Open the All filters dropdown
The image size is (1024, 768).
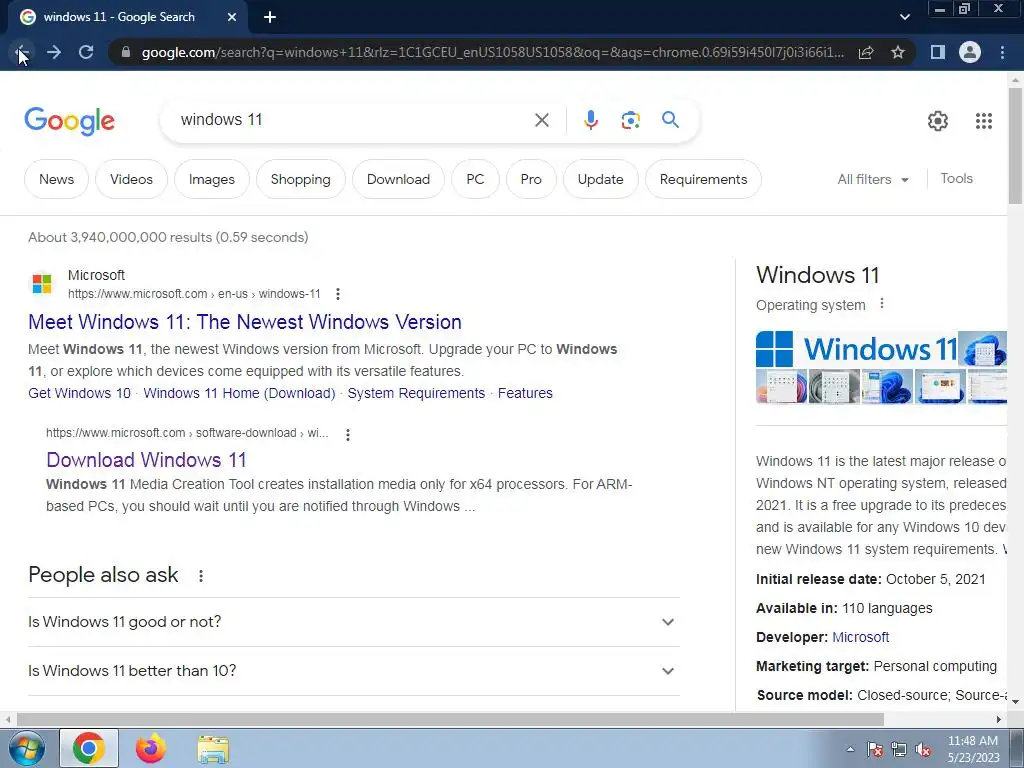(873, 179)
